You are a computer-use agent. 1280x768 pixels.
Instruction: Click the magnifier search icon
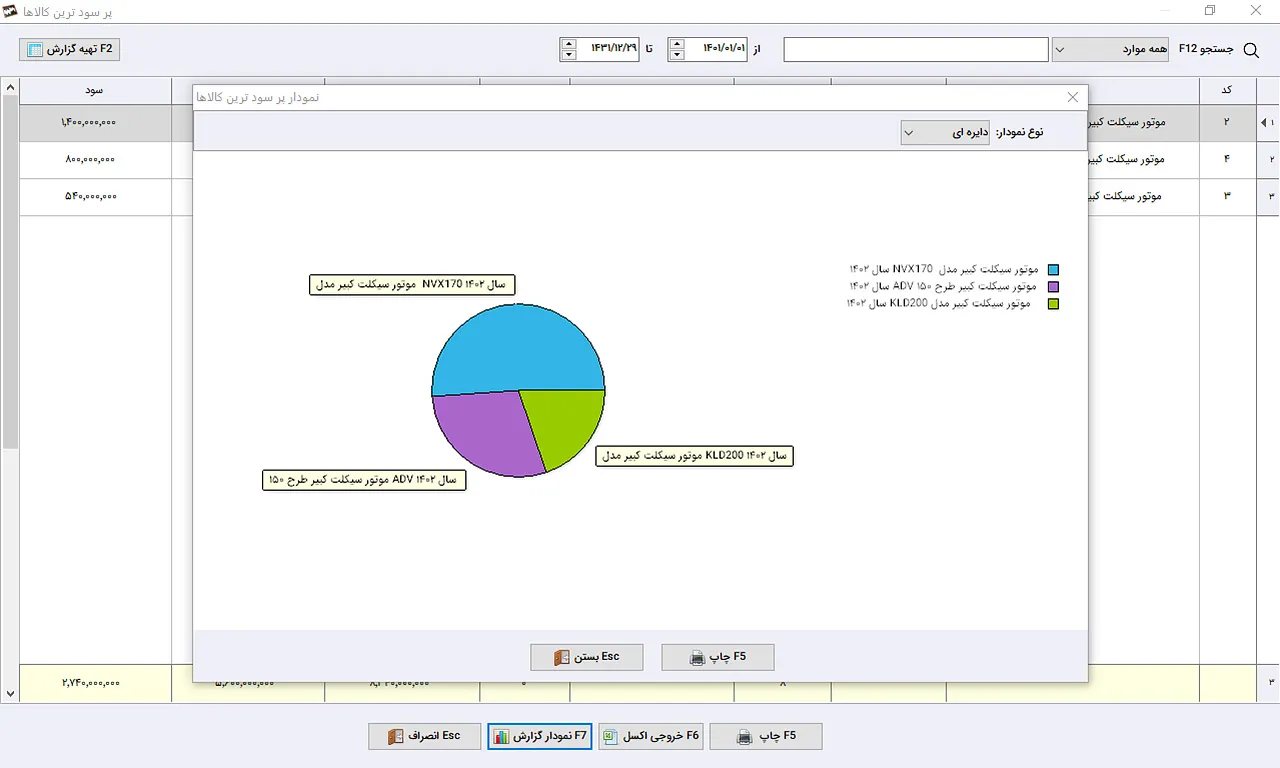(1250, 50)
